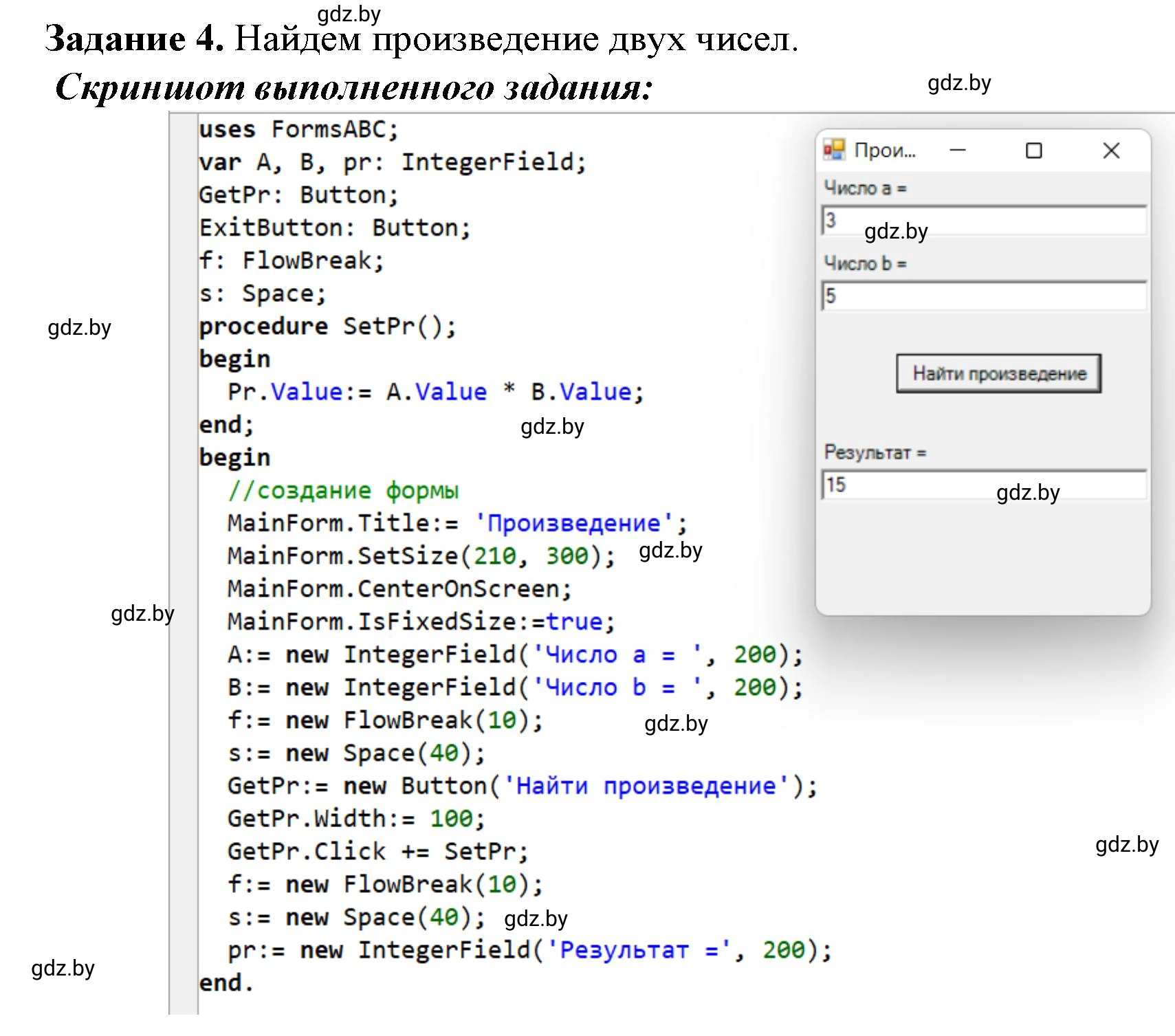Click the 'Число b' input field
The image size is (1175, 1036).
coord(984,296)
